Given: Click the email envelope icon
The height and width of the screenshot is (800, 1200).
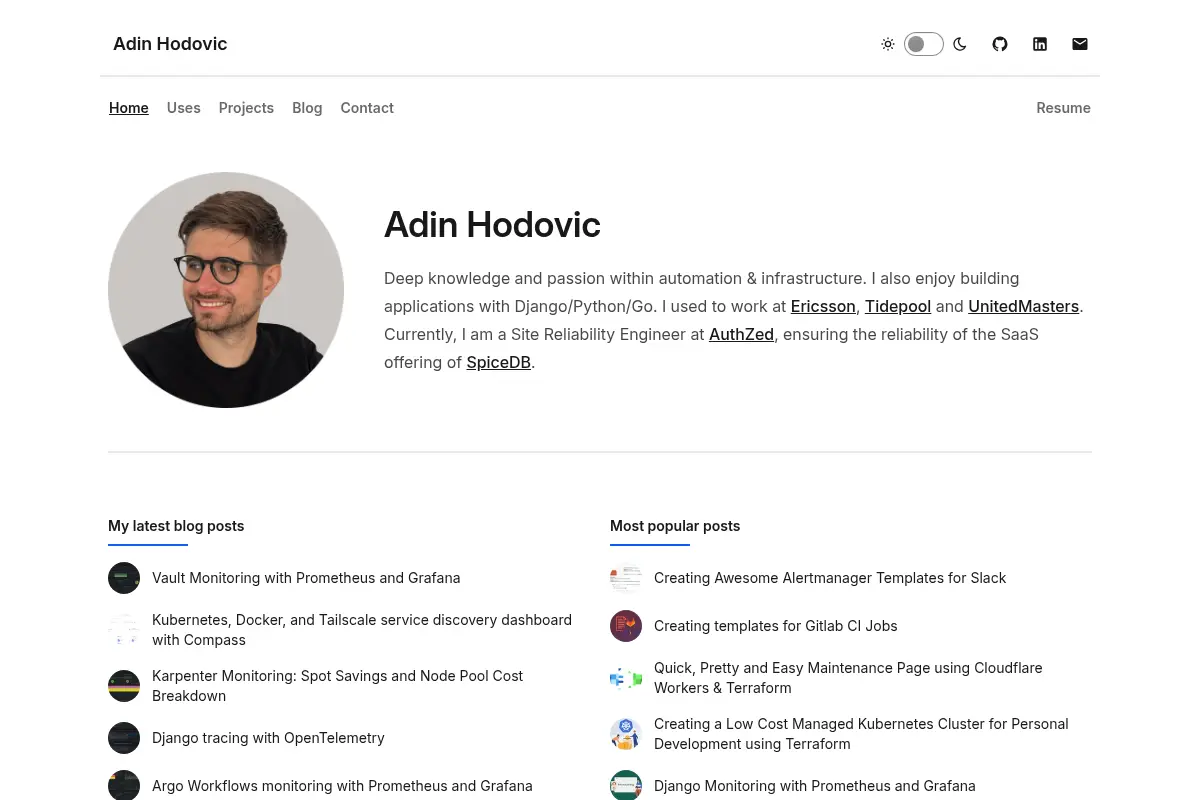Looking at the screenshot, I should point(1080,44).
